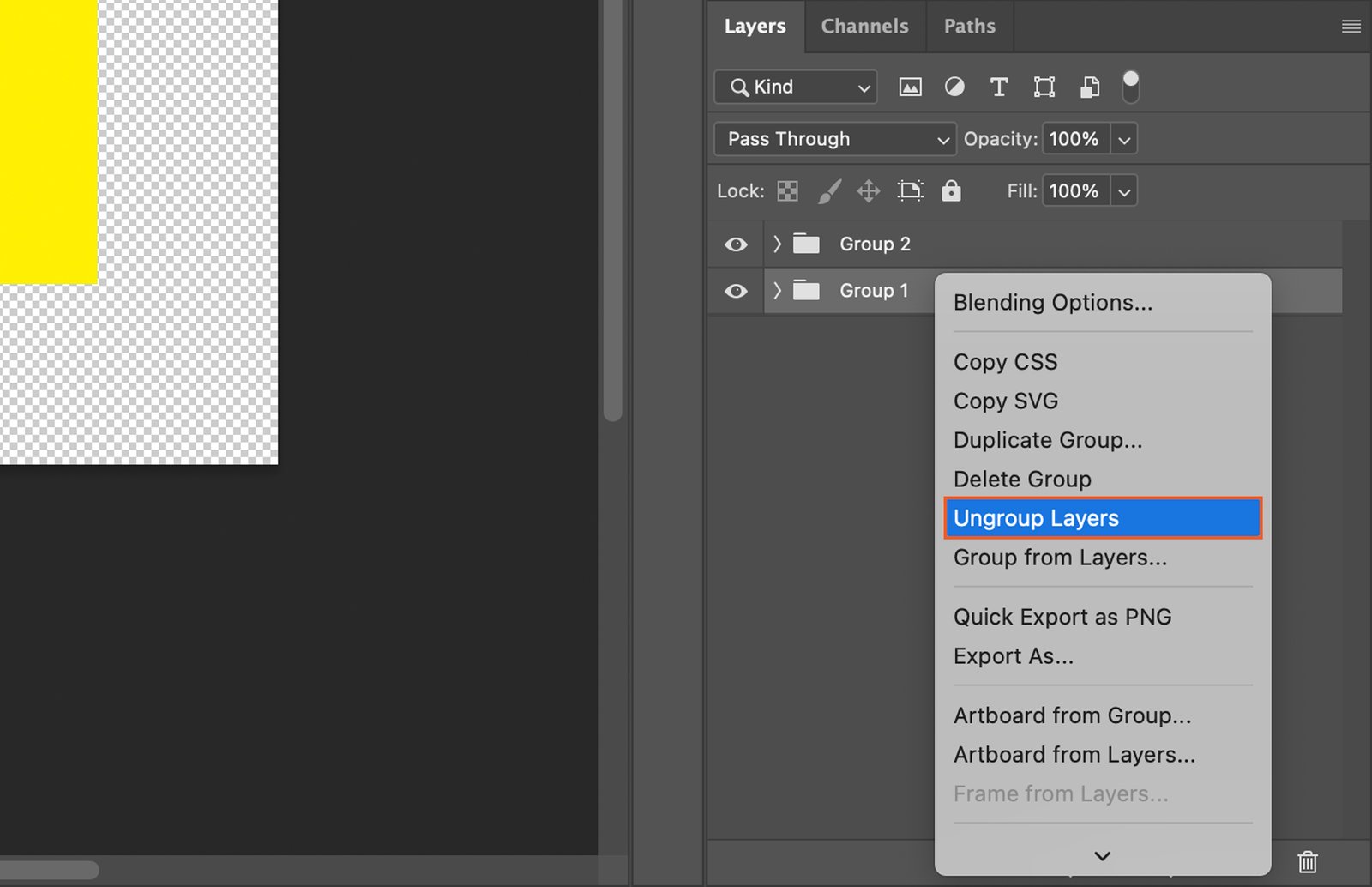Filter layers by type layer icon

[999, 87]
